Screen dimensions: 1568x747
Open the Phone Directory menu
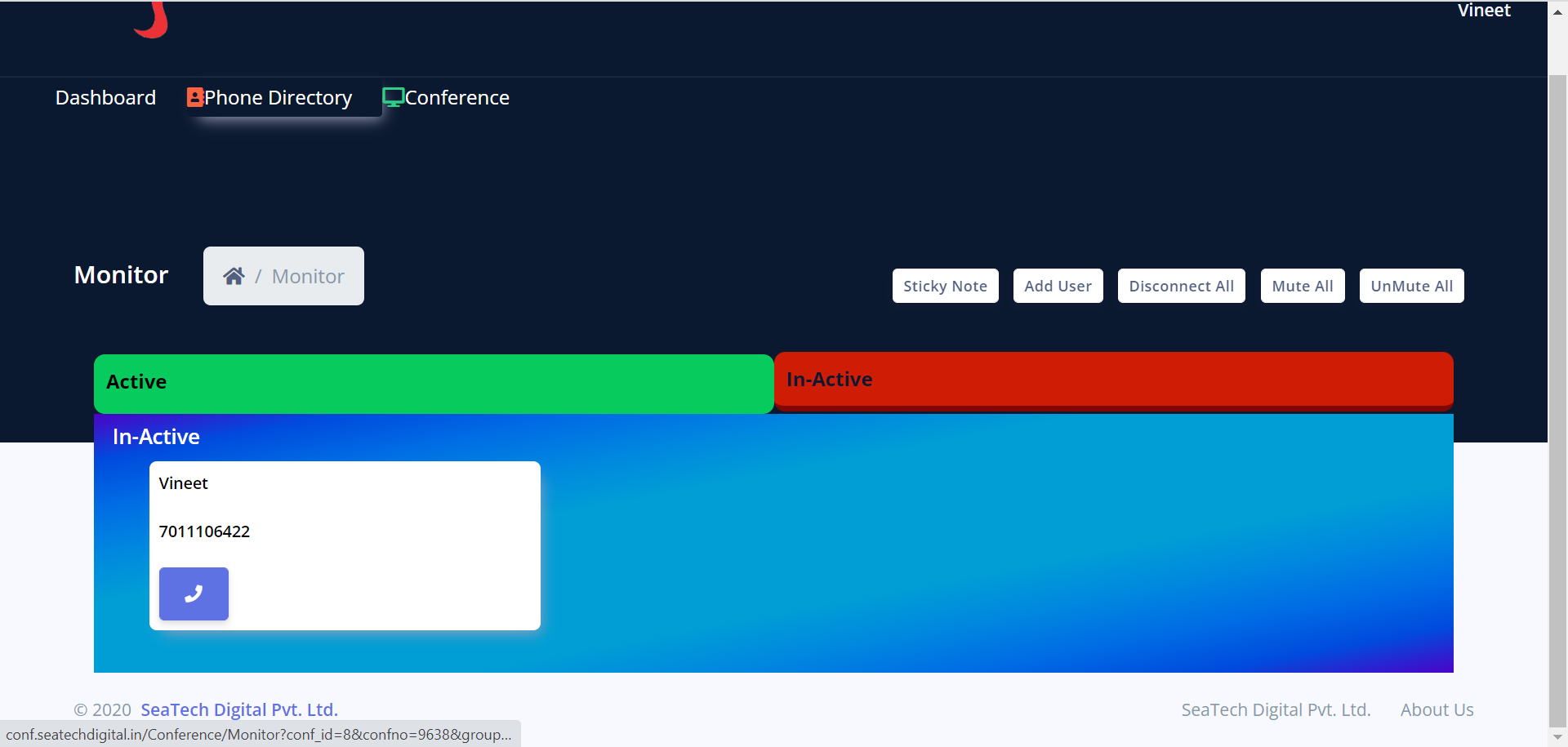coord(278,98)
